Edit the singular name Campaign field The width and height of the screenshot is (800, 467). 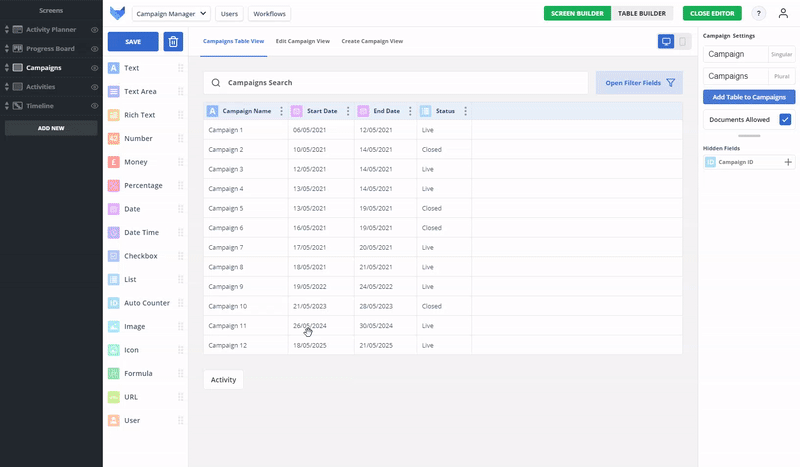tap(736, 54)
